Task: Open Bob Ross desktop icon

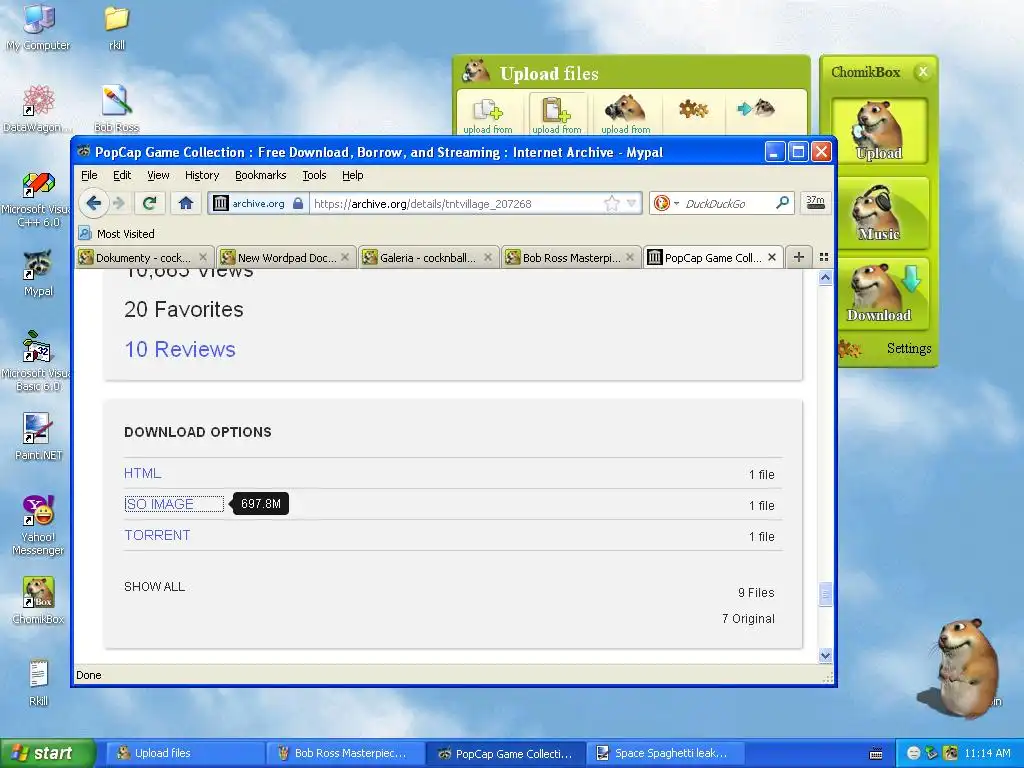Action: point(116,108)
